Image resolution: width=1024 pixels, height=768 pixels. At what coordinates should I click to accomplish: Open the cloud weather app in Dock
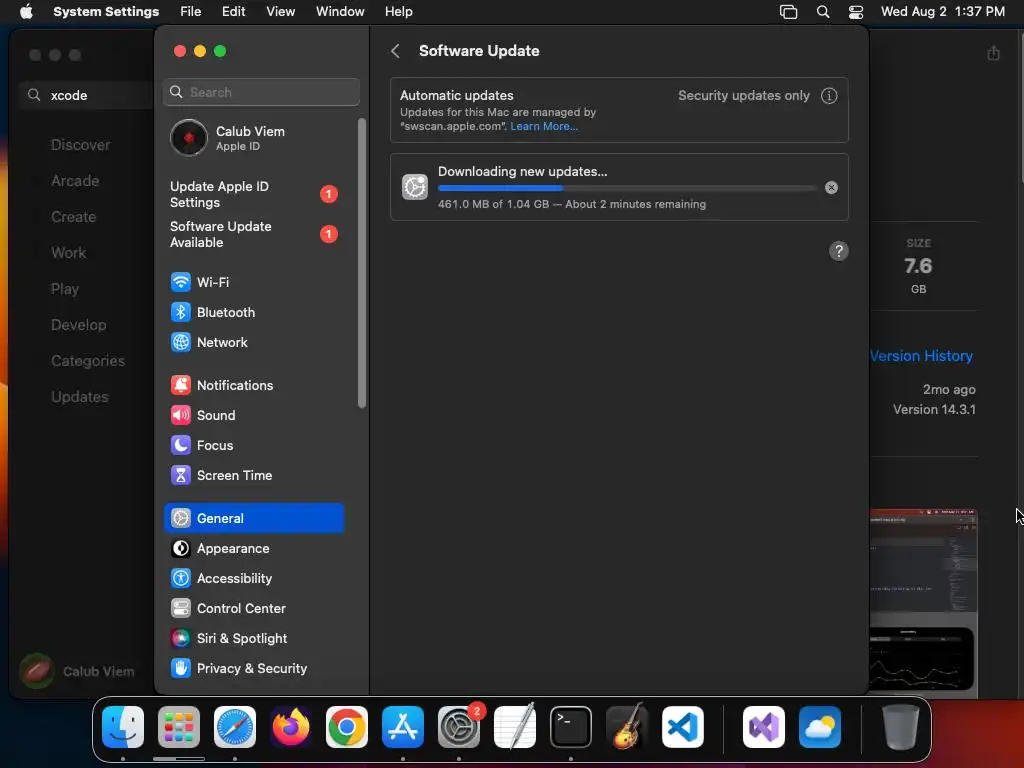820,726
